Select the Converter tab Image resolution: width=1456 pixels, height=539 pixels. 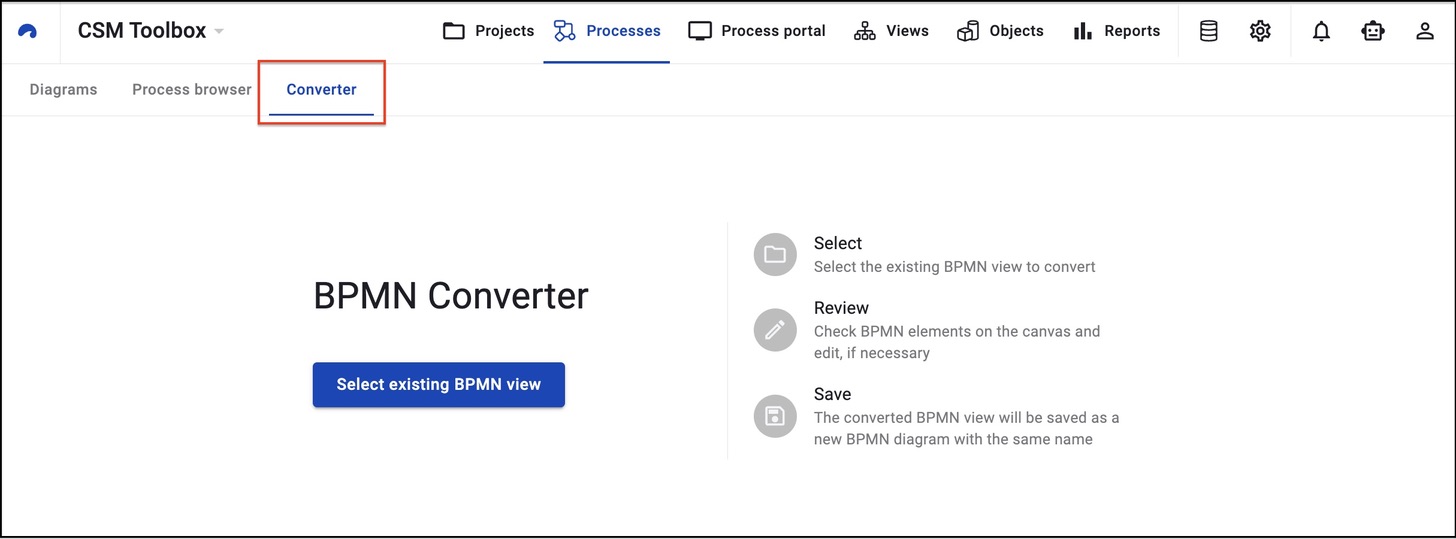pyautogui.click(x=321, y=89)
